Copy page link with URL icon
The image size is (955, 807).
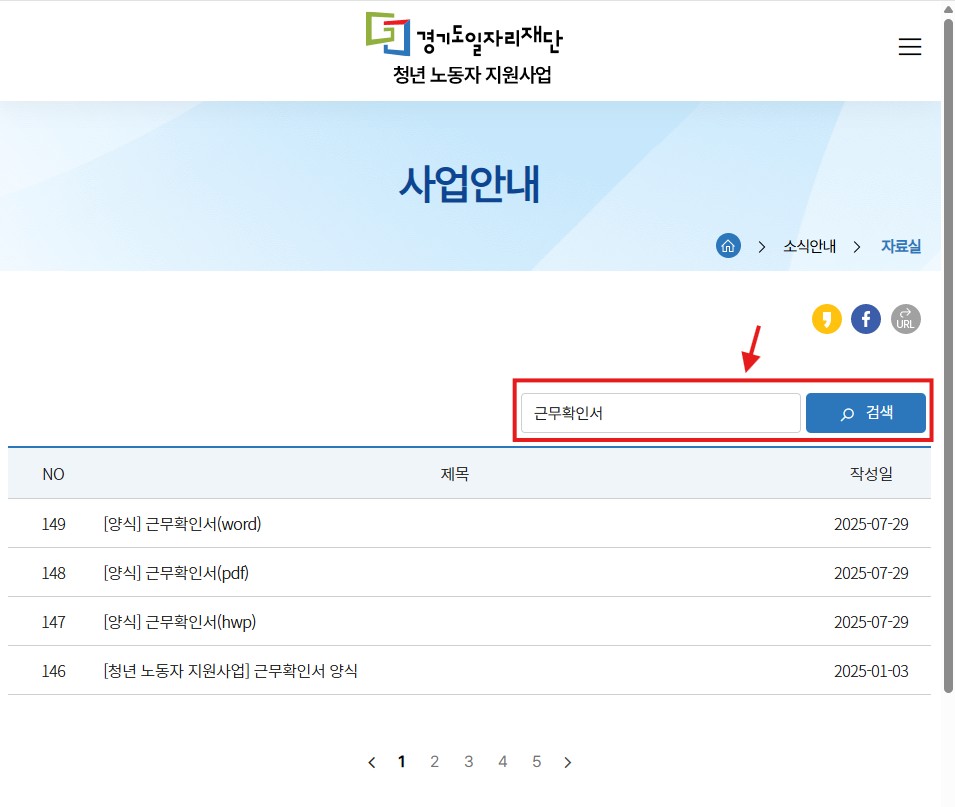coord(905,319)
